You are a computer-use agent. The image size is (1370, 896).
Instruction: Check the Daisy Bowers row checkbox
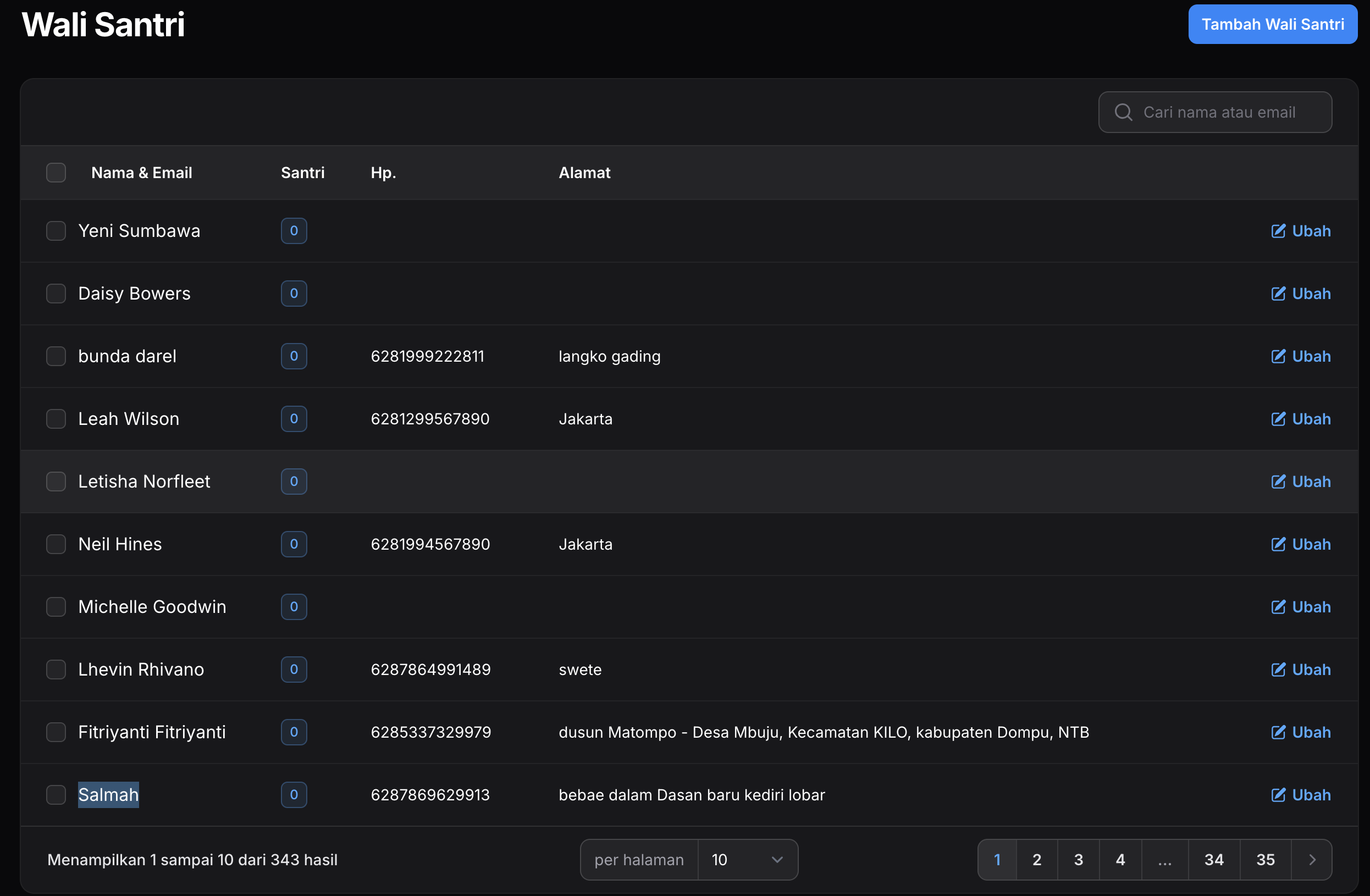pyautogui.click(x=56, y=294)
